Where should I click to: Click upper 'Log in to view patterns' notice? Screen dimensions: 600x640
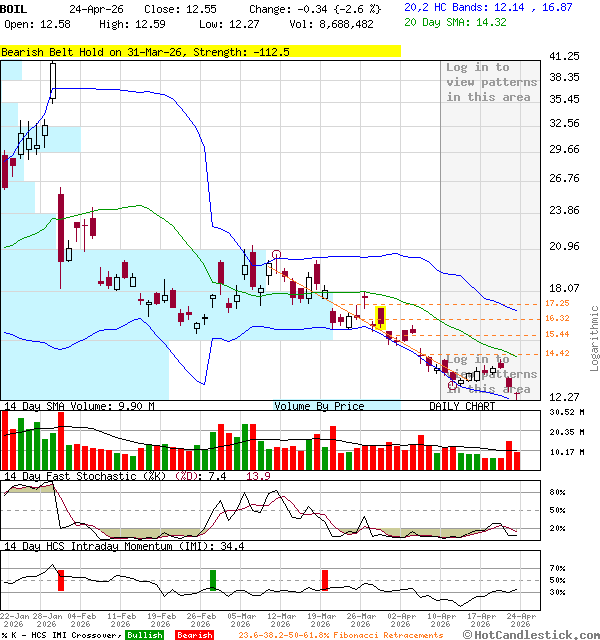[491, 82]
